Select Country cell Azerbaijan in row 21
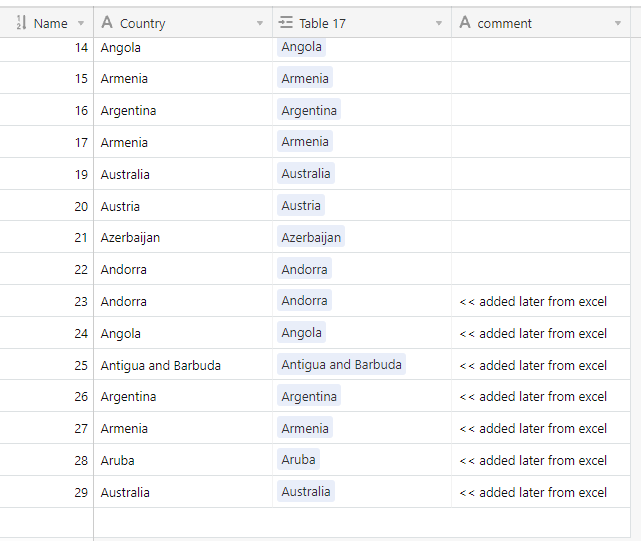Viewport: 641px width, 541px height. click(x=183, y=237)
